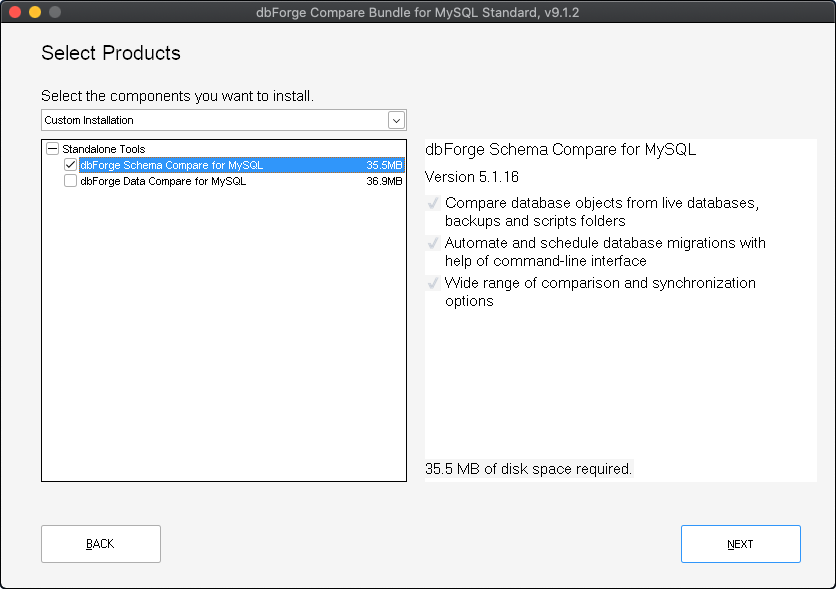The image size is (836, 589).
Task: Toggle dbForge Schema Compare for MySQL checkbox
Action: pyautogui.click(x=70, y=165)
